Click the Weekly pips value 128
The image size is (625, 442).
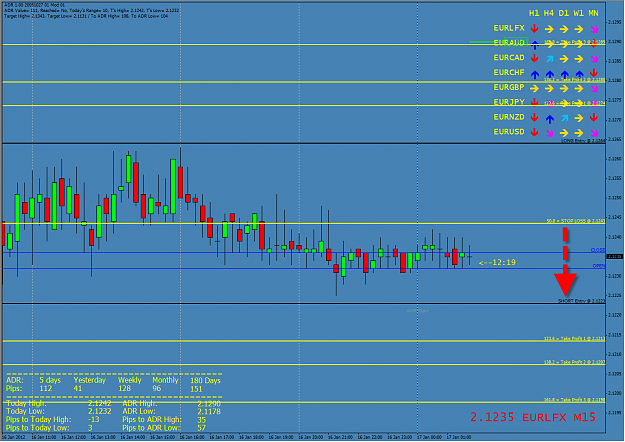[x=124, y=388]
